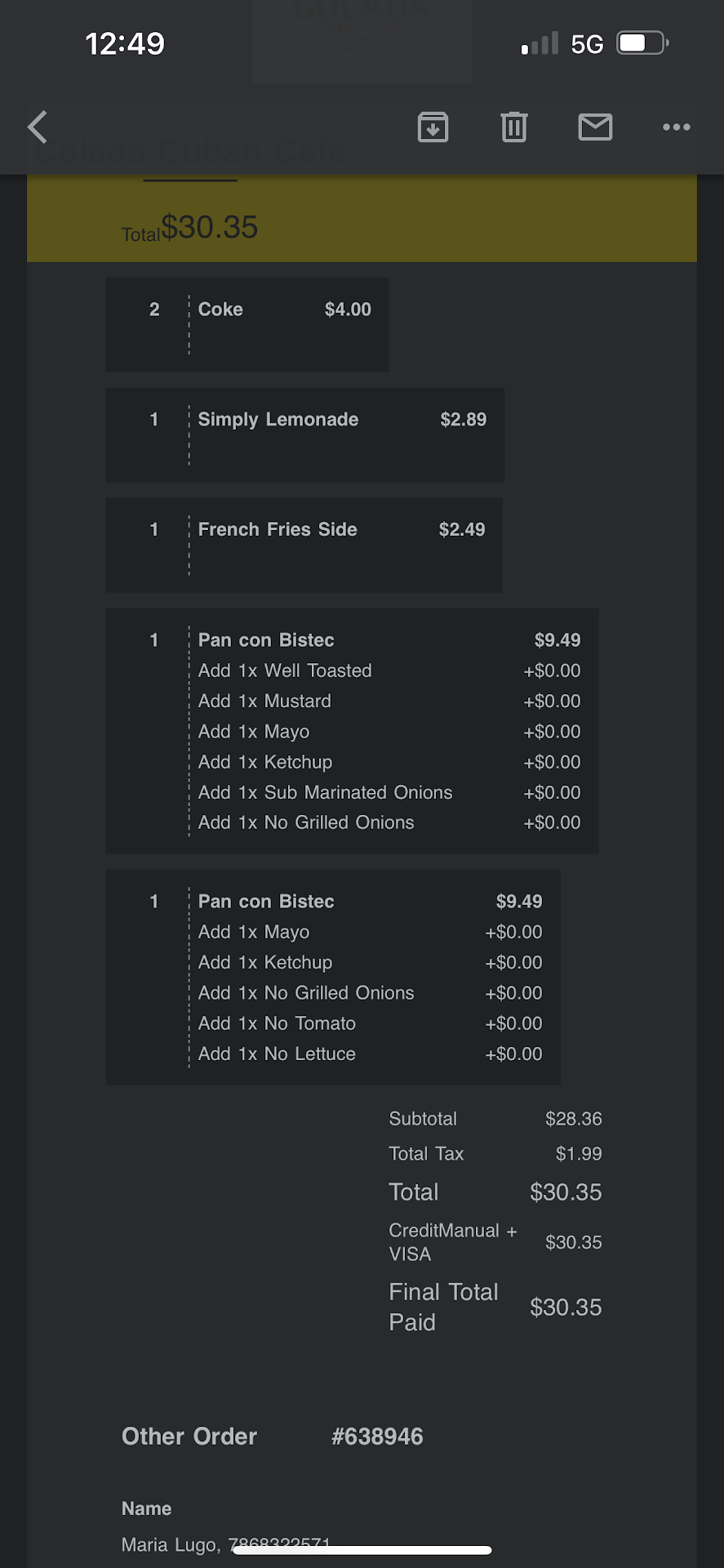Tap the home indicator bar
Screen dimensions: 724x1568
point(362,1550)
